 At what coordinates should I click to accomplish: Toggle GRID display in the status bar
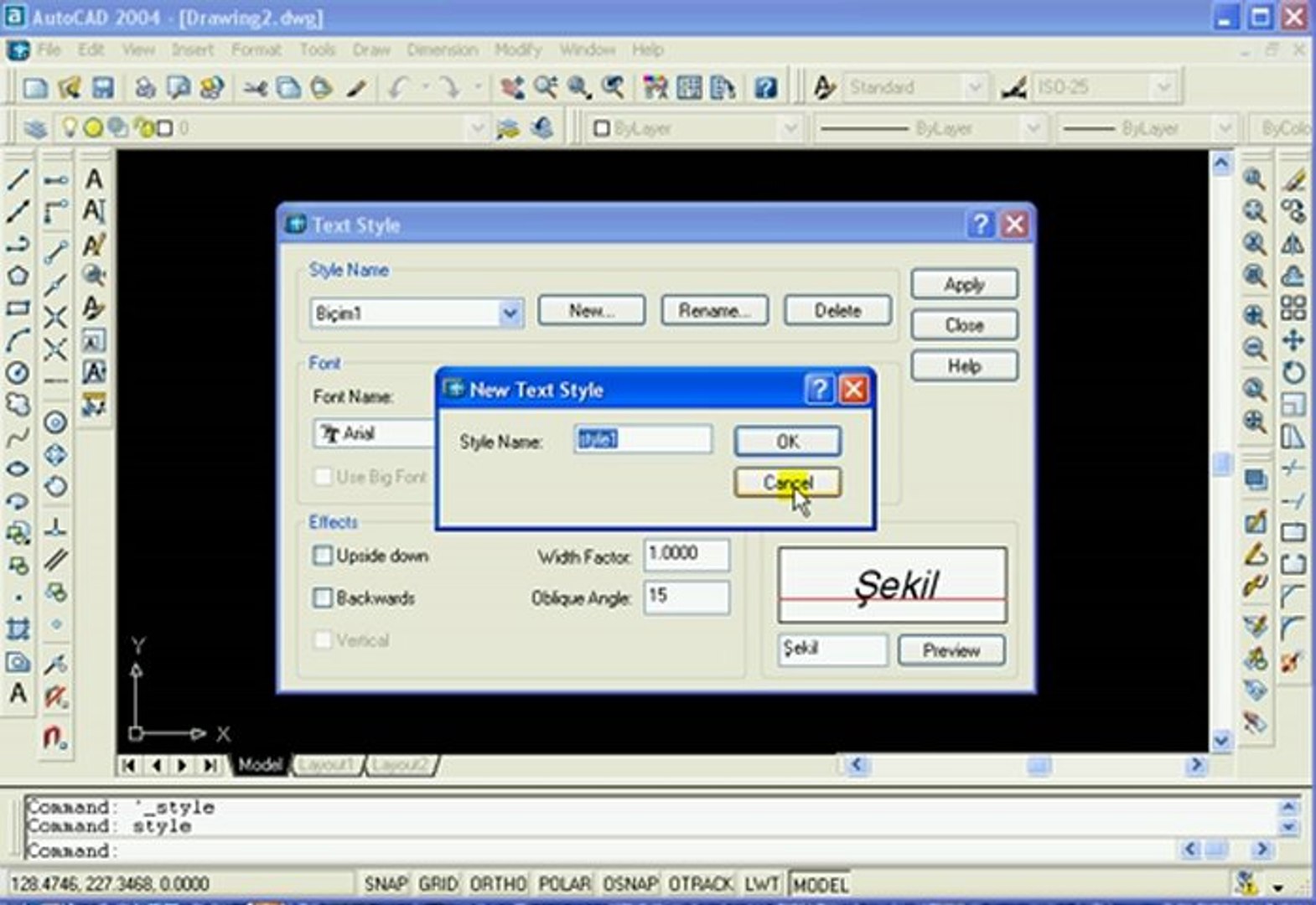coord(438,884)
